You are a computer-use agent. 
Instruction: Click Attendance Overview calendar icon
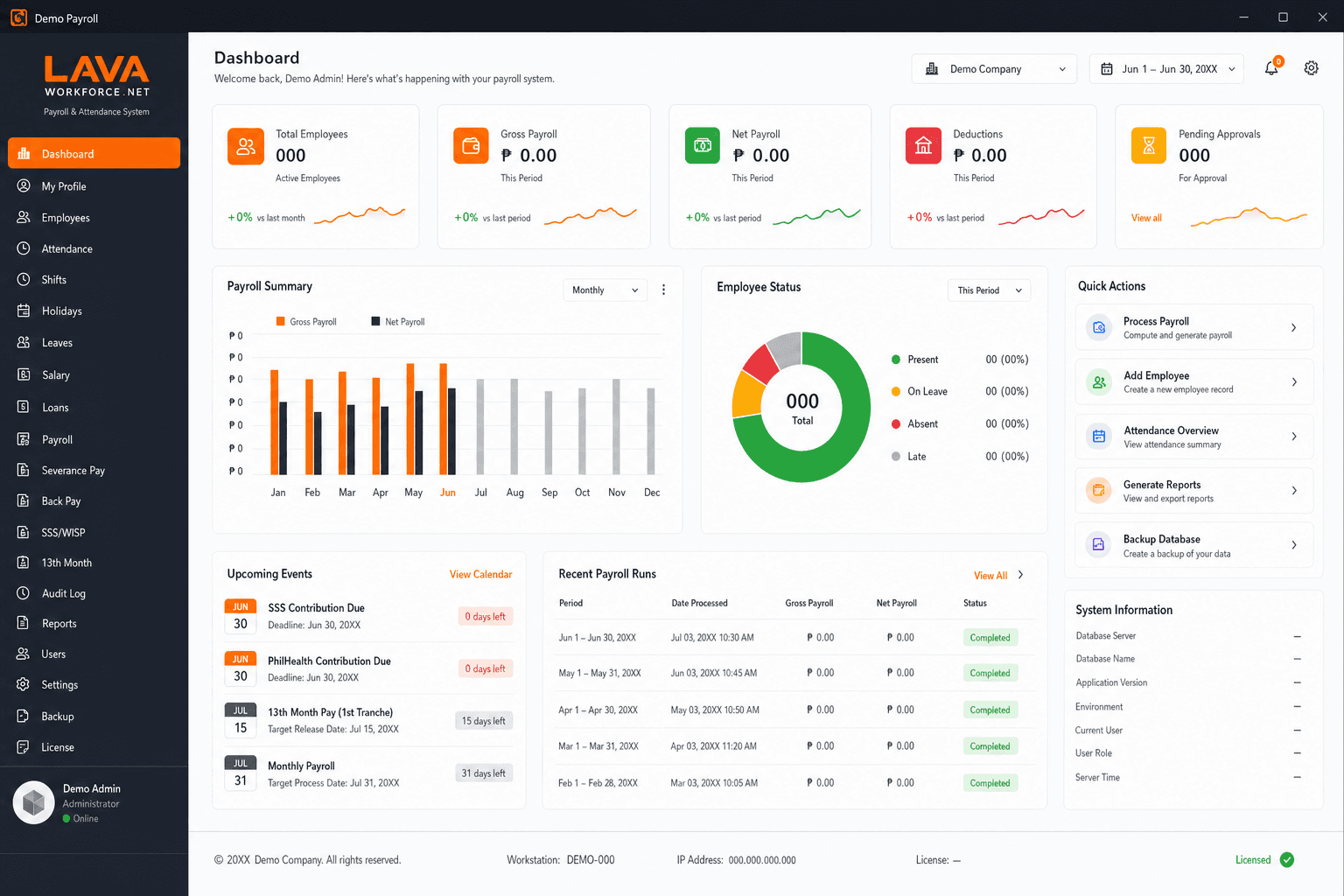[x=1099, y=436]
